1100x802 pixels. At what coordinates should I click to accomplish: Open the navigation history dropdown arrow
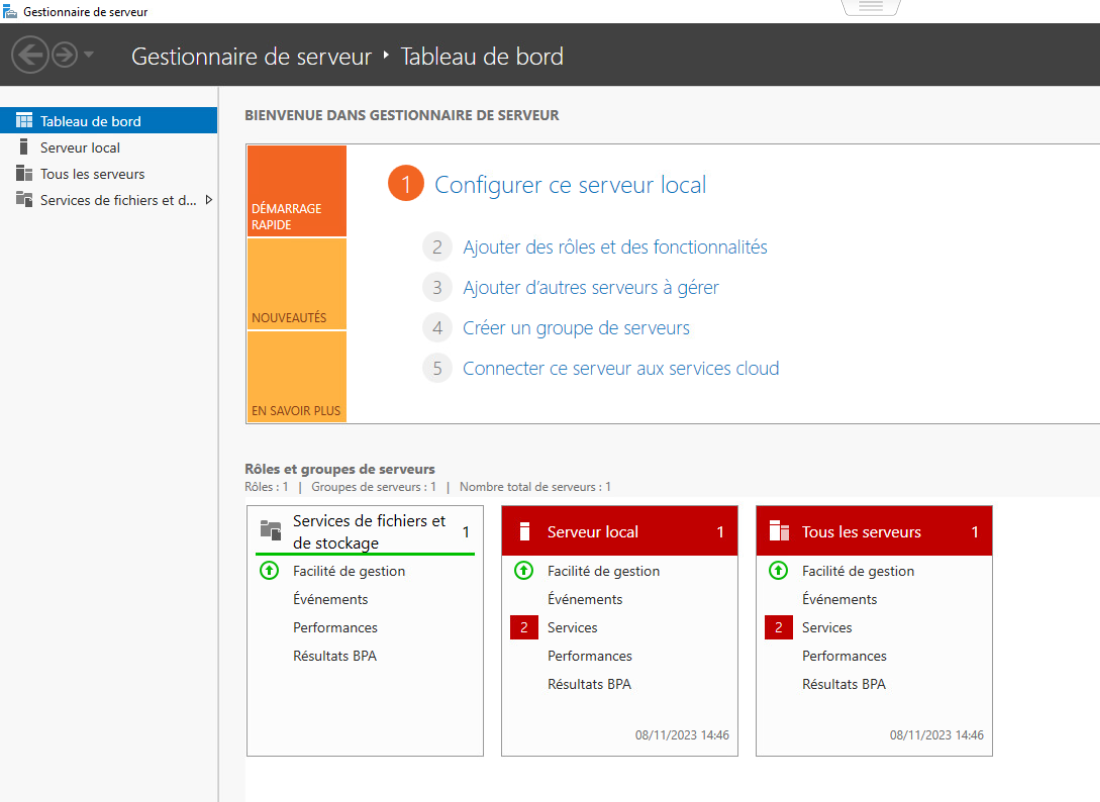(88, 54)
